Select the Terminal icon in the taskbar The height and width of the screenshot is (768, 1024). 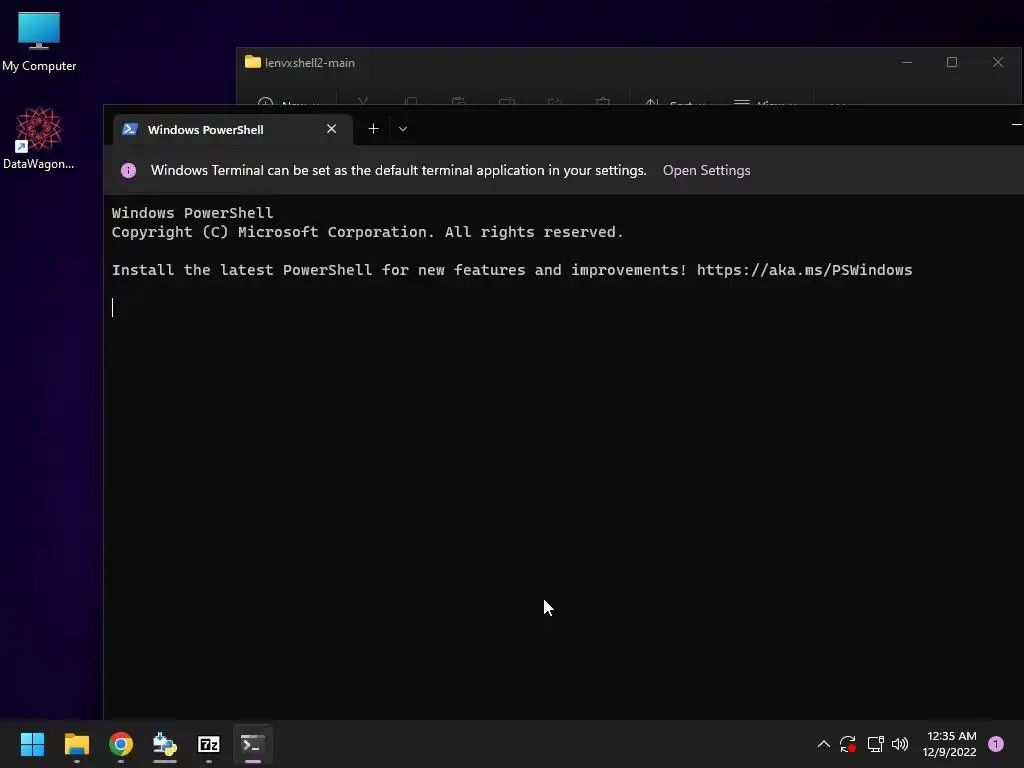coord(253,744)
